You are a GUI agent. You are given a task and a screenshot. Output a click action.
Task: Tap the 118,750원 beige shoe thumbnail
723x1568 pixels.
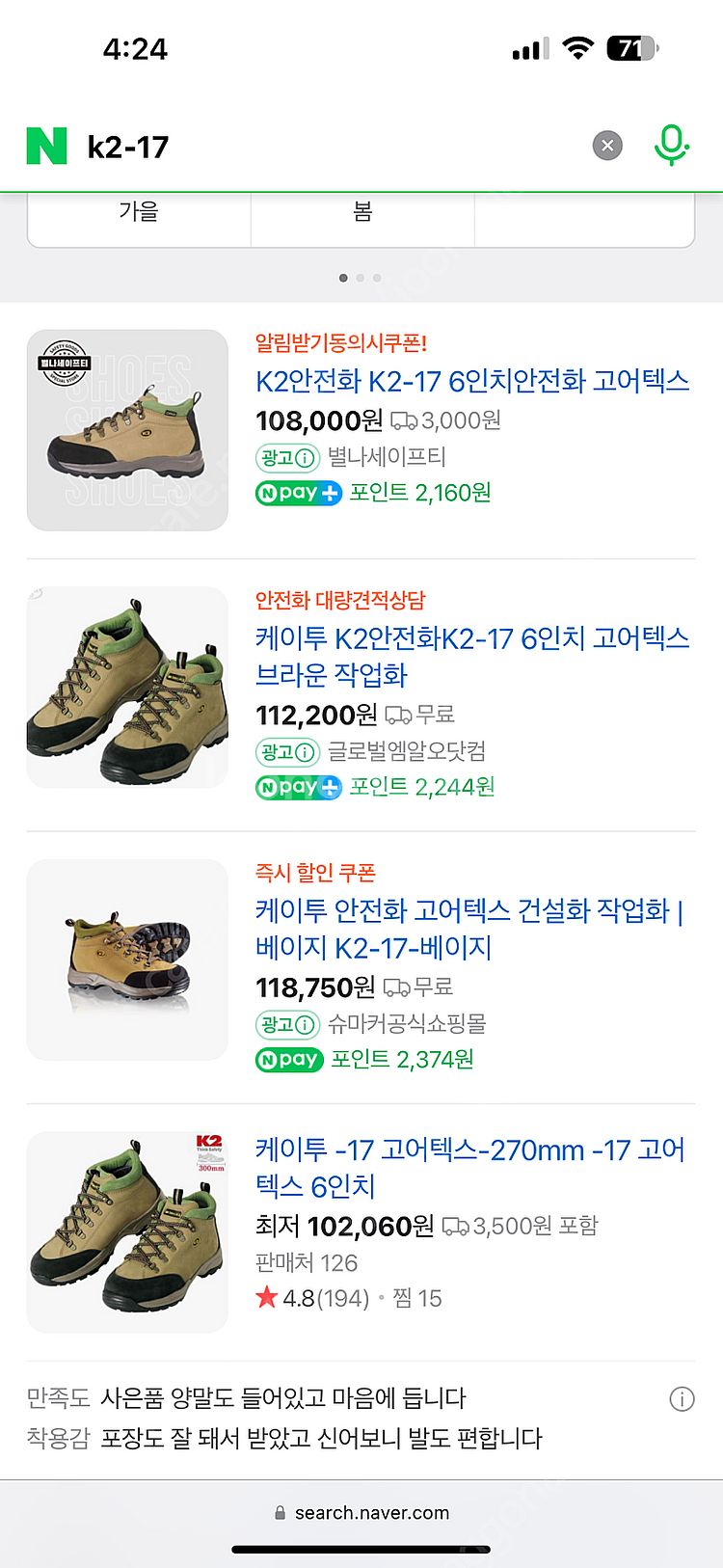coord(127,960)
